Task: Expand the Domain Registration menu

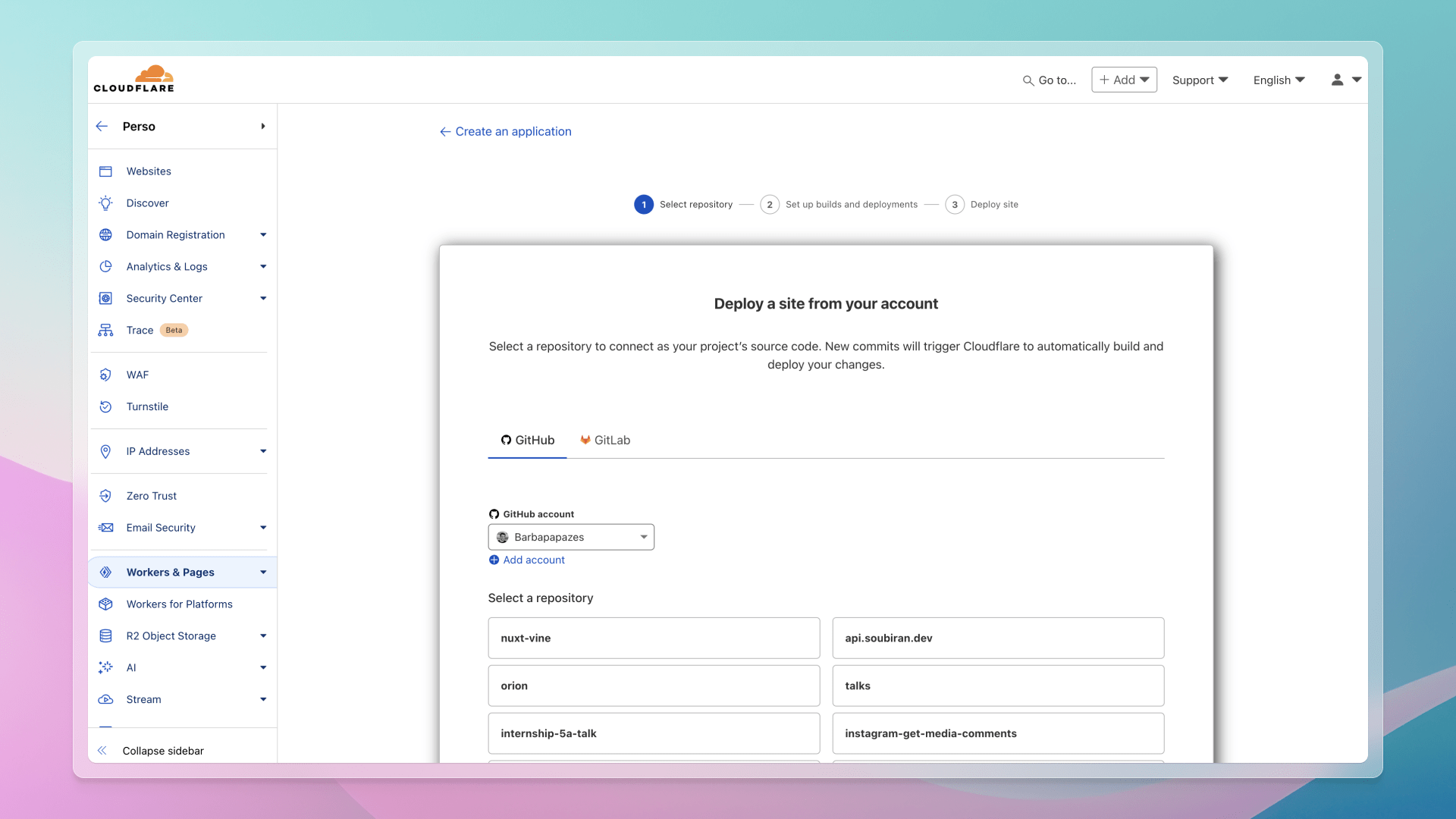Action: (263, 234)
